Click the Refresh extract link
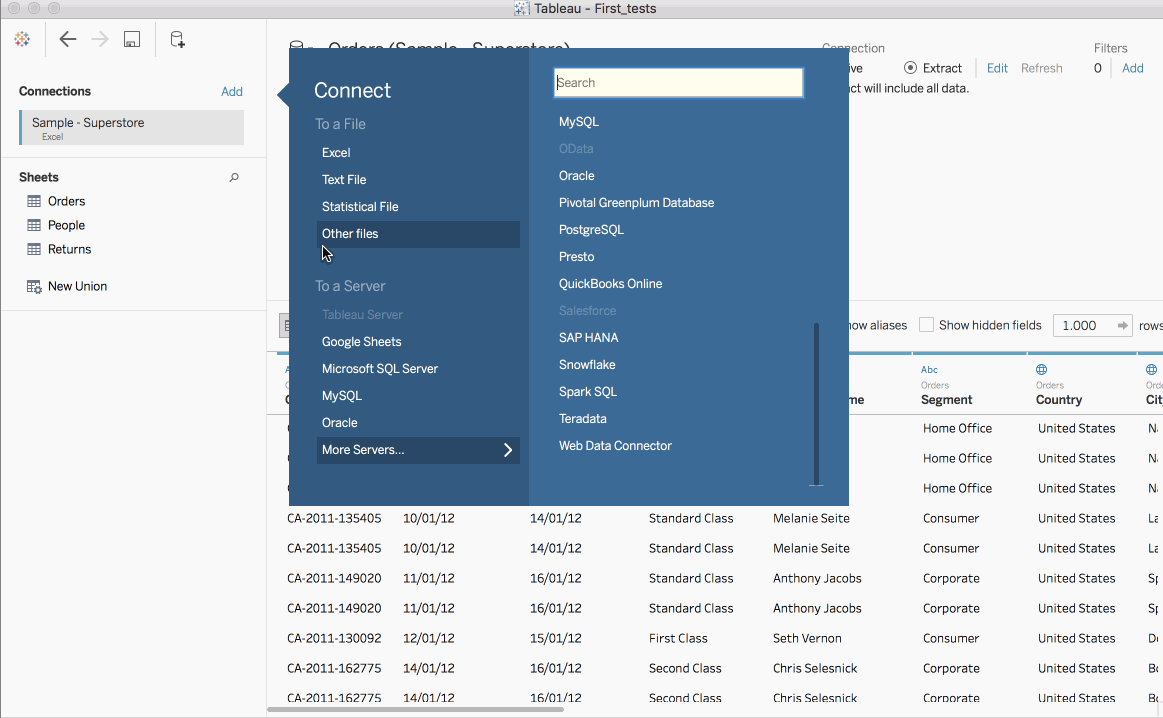Screen dimensions: 1163x718 1041,68
